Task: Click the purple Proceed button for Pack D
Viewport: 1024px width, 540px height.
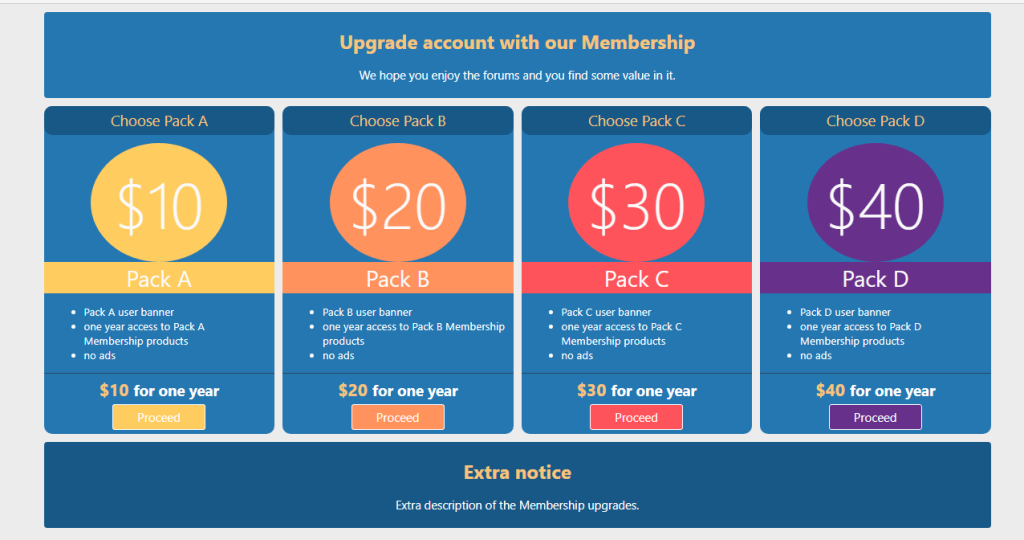Action: [x=875, y=417]
